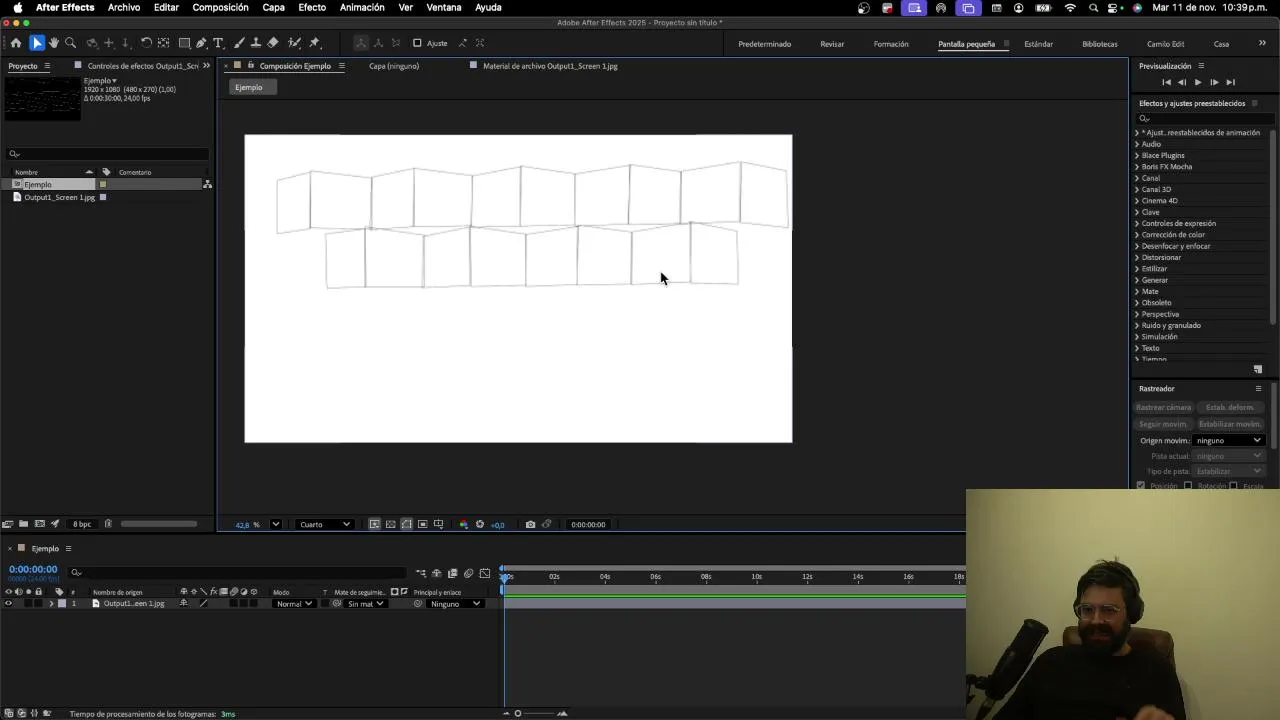The image size is (1280, 720).
Task: Open composition mini-flowchart in timeline
Action: click(421, 573)
